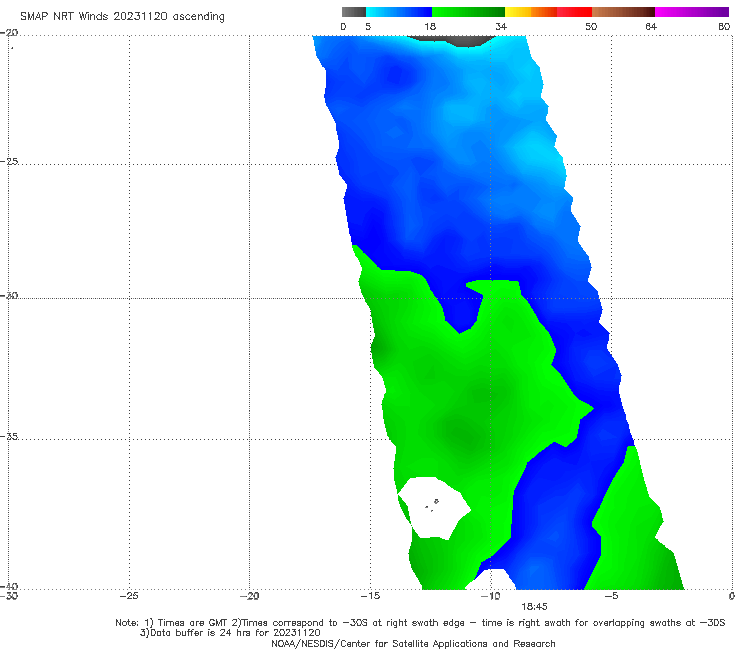
Task: Select the cyan-to-blue 5–18 color bar segment
Action: pos(399,12)
